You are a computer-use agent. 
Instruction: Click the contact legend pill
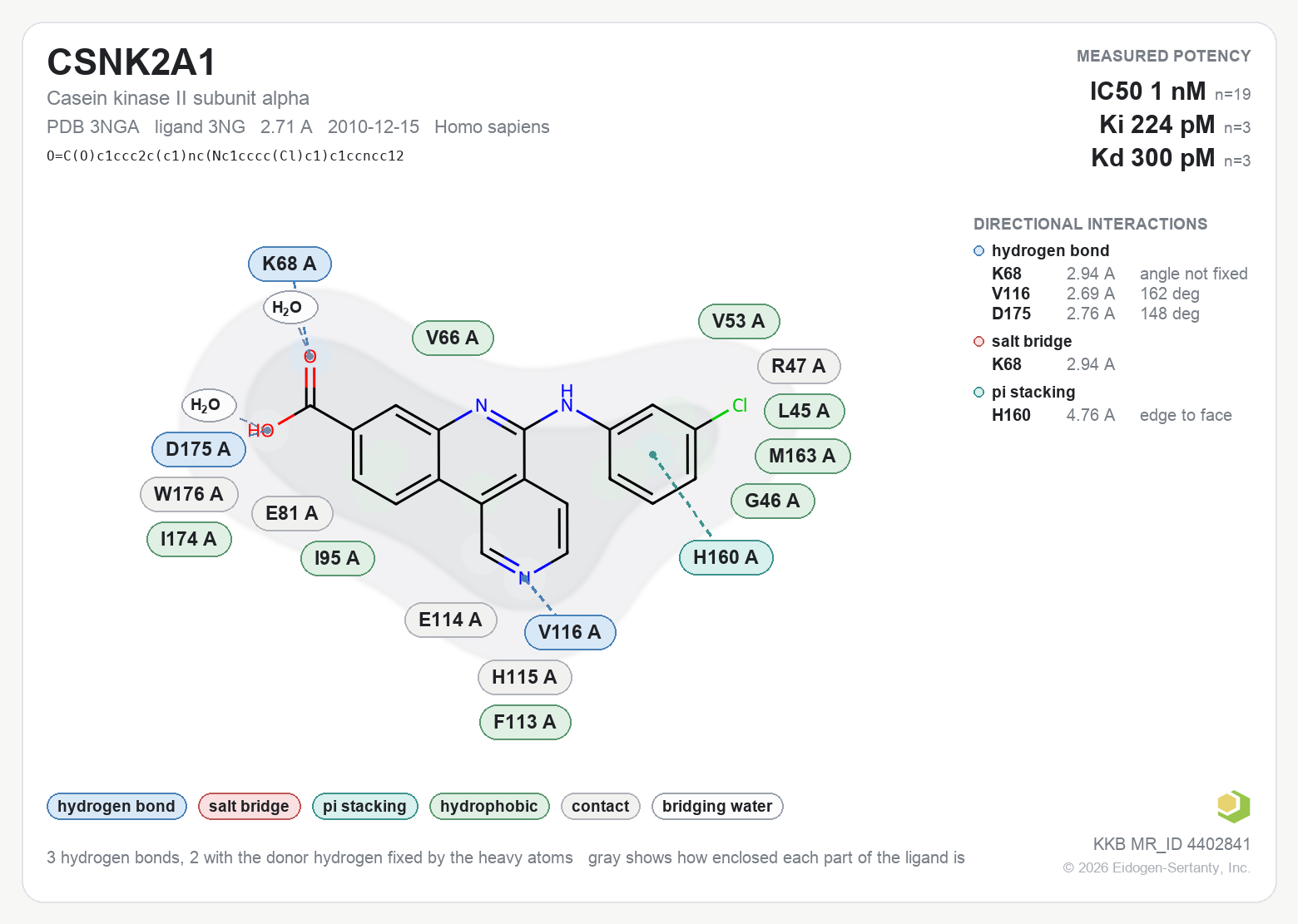point(601,806)
